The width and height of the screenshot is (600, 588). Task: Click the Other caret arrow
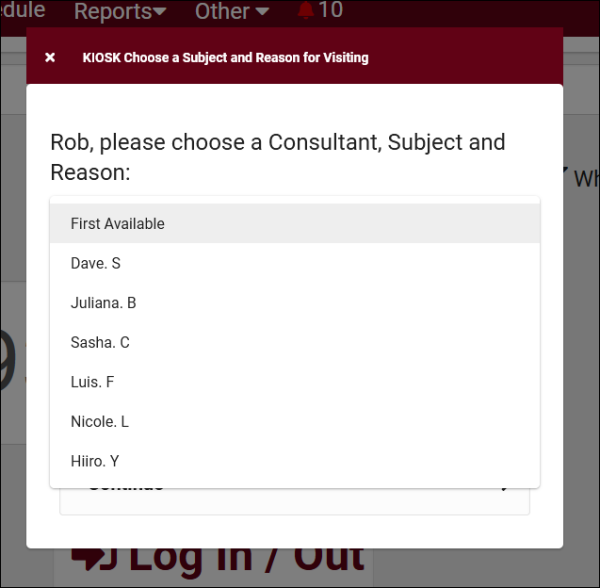point(262,13)
